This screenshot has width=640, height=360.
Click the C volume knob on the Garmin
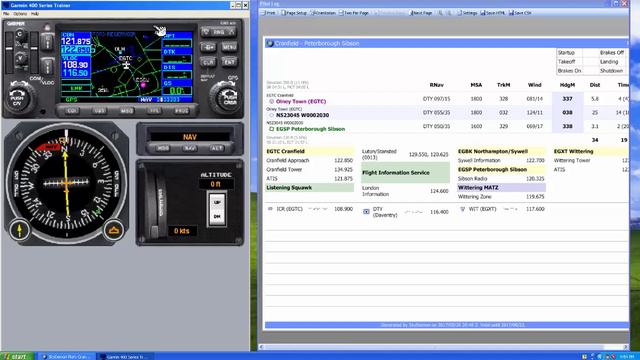20,35
